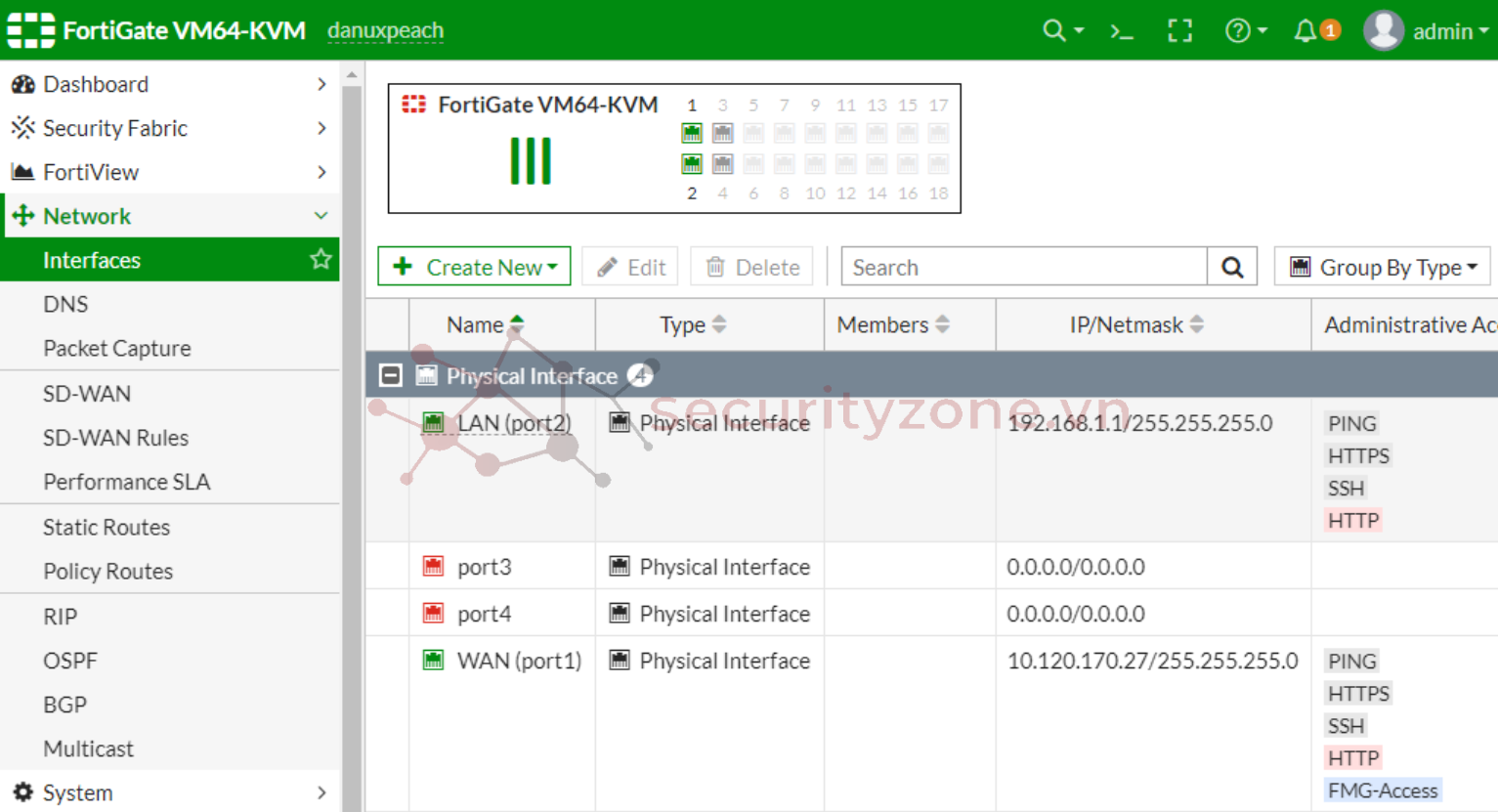This screenshot has width=1498, height=812.
Task: Select port 1 in faceplate diagram
Action: (692, 133)
